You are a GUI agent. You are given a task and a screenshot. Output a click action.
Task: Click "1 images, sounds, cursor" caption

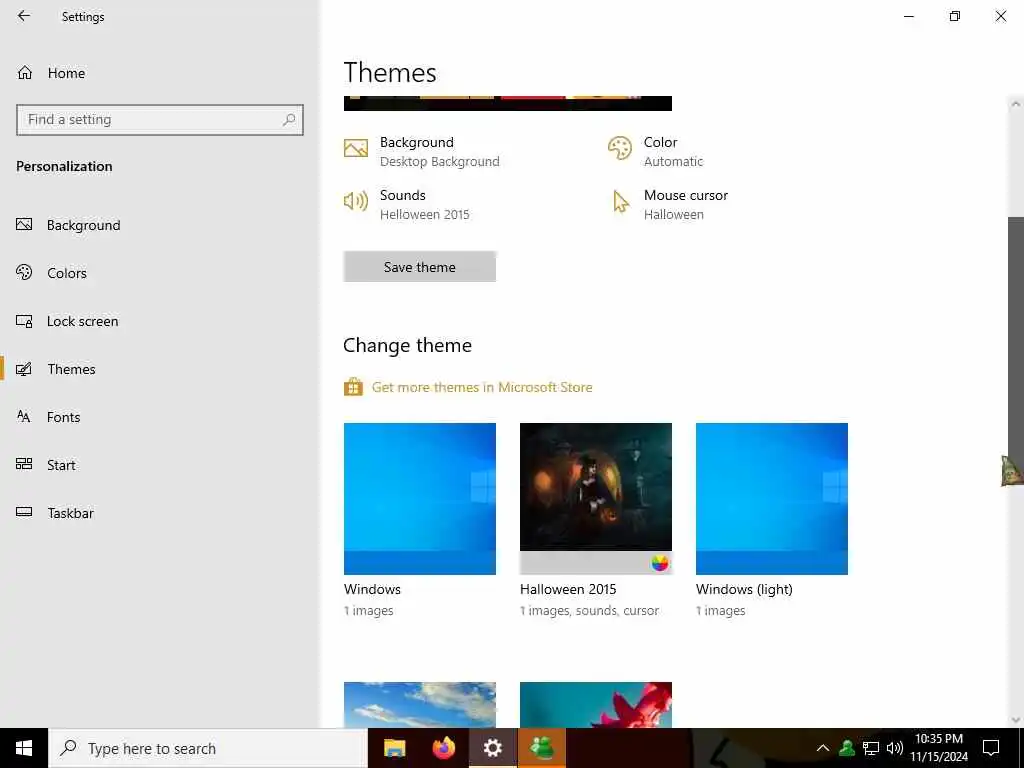coord(590,611)
